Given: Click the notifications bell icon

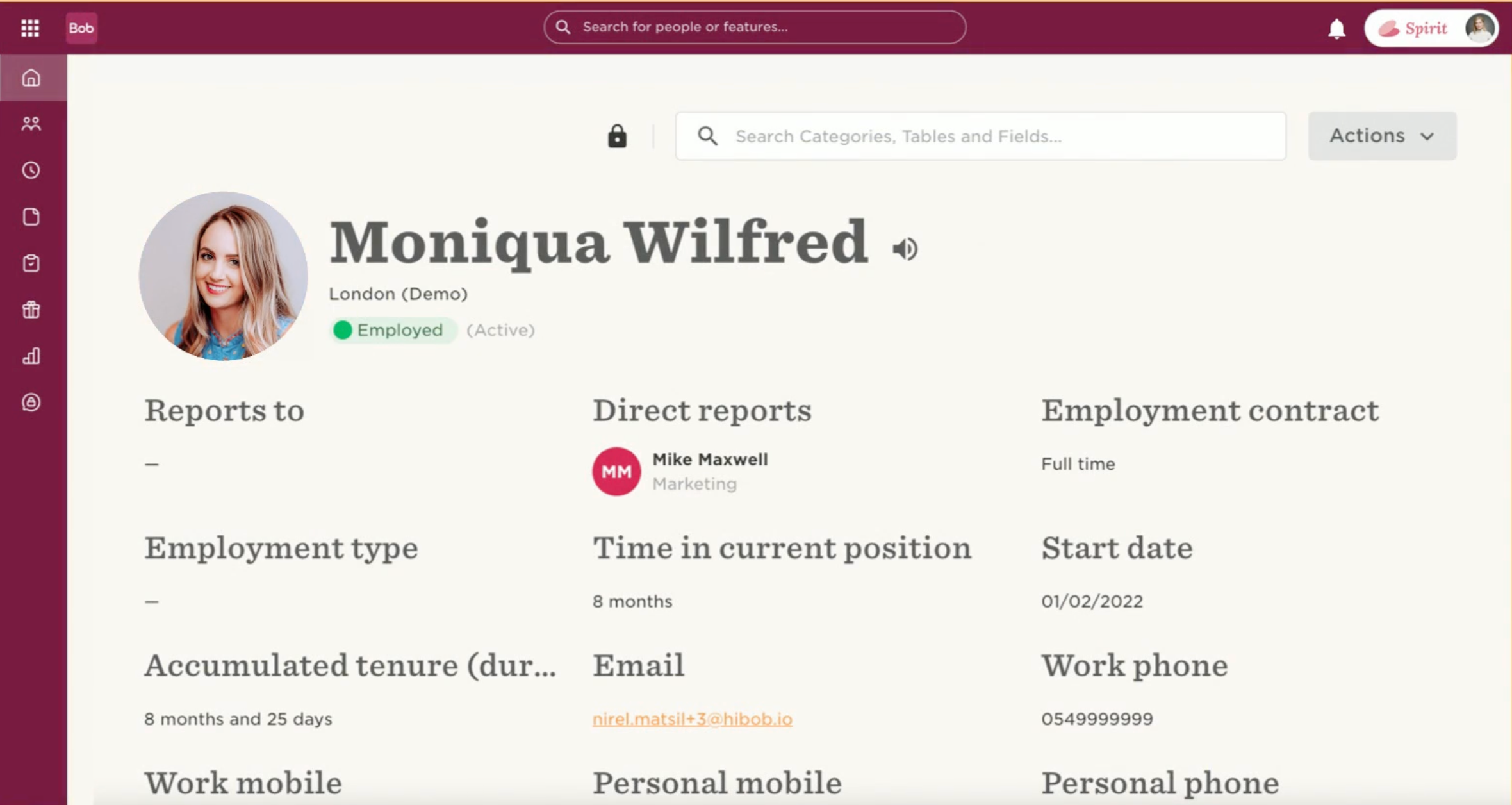Looking at the screenshot, I should tap(1336, 29).
